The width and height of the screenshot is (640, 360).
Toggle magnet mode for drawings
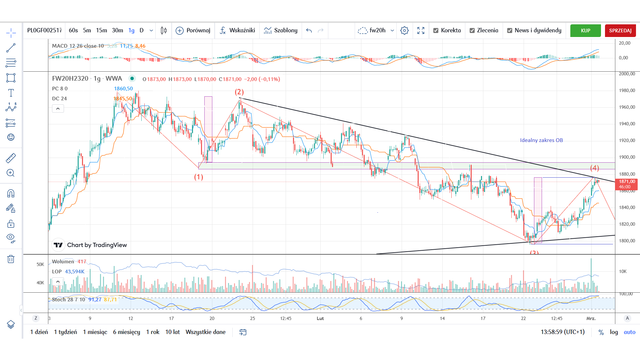(11, 193)
